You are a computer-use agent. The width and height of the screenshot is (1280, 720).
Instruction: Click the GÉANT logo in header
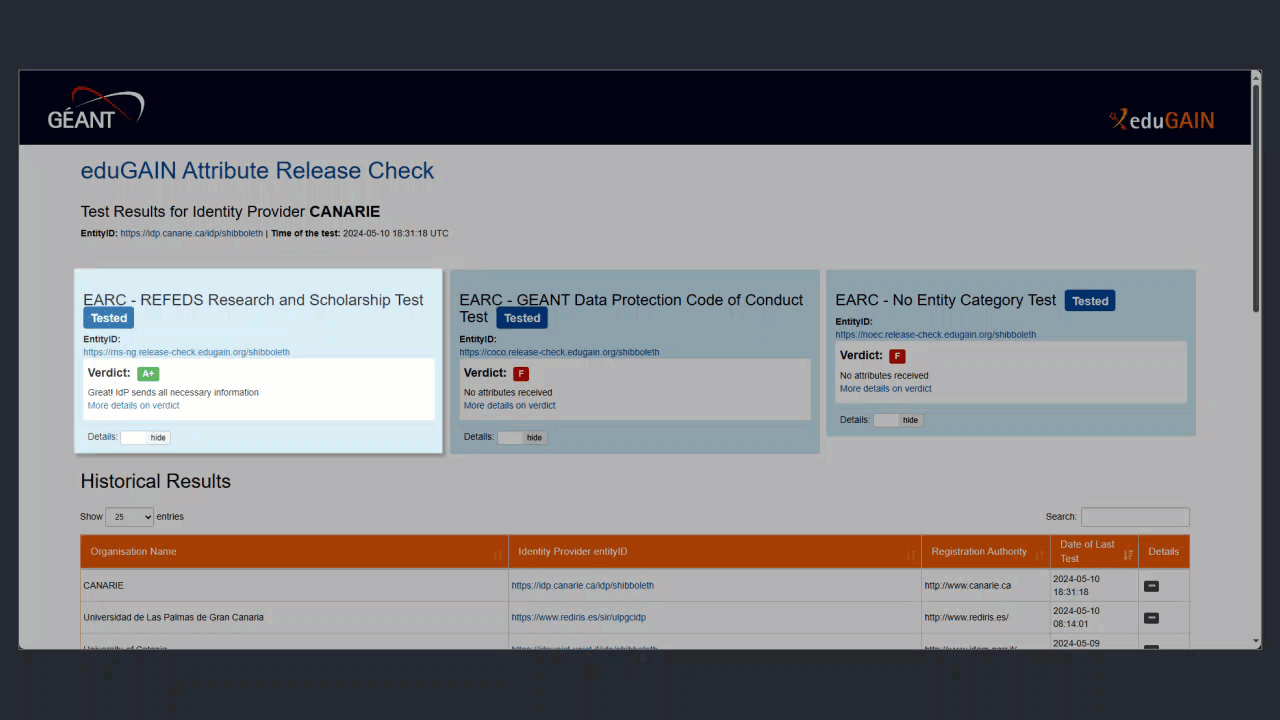click(x=96, y=109)
